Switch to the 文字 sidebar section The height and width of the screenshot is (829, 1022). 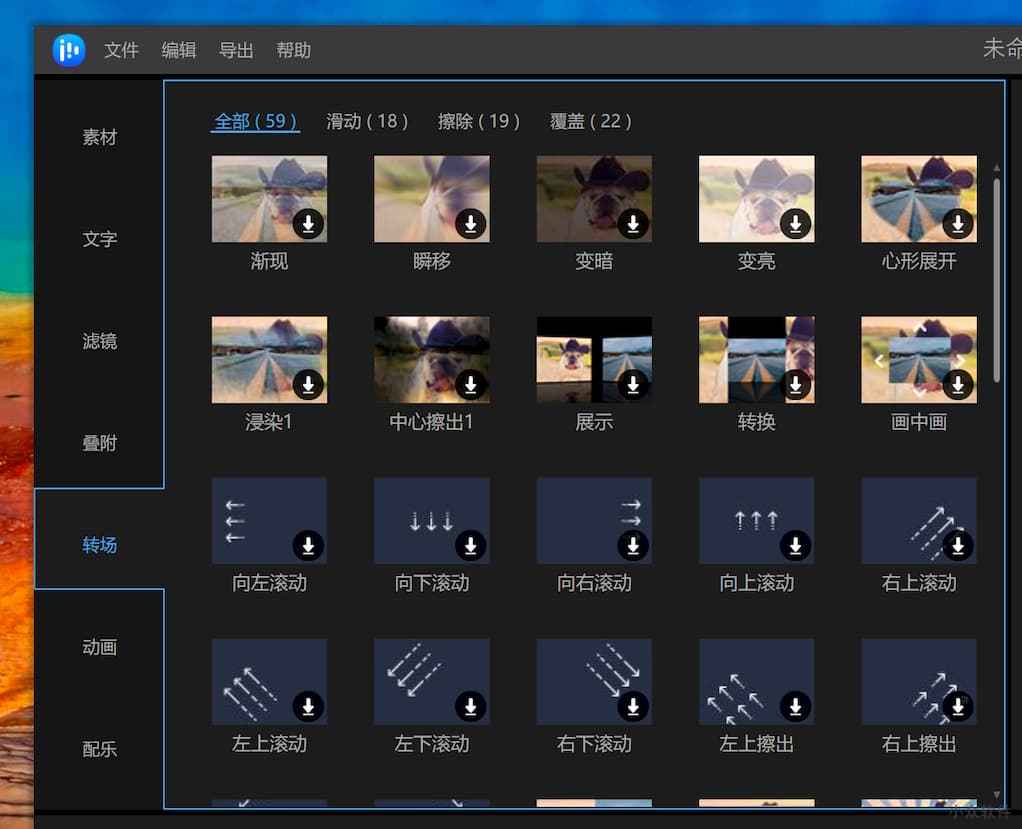(x=99, y=239)
